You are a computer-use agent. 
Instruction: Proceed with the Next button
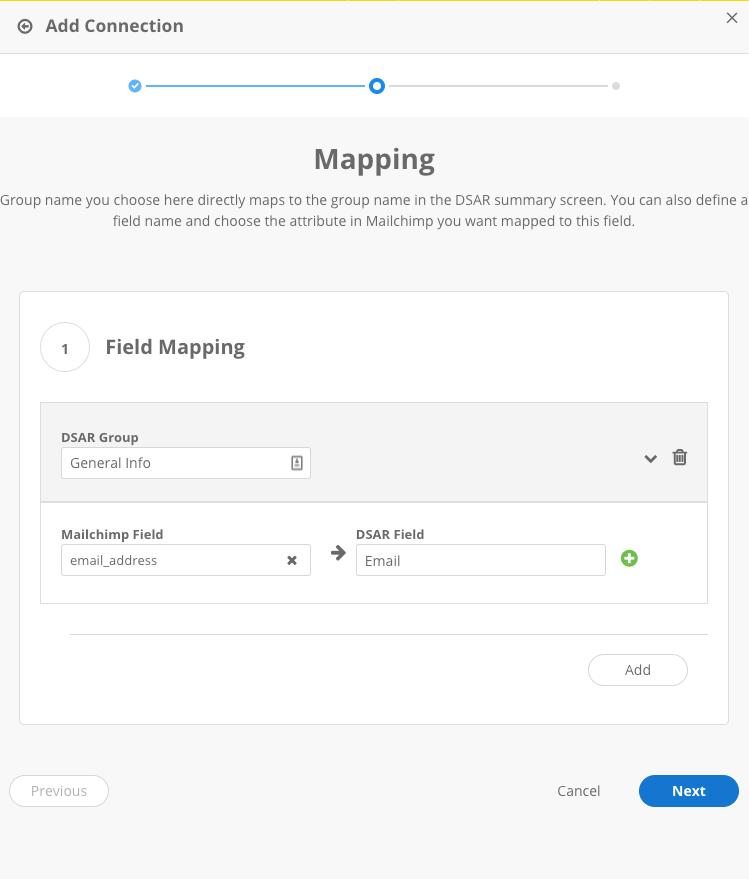click(688, 791)
